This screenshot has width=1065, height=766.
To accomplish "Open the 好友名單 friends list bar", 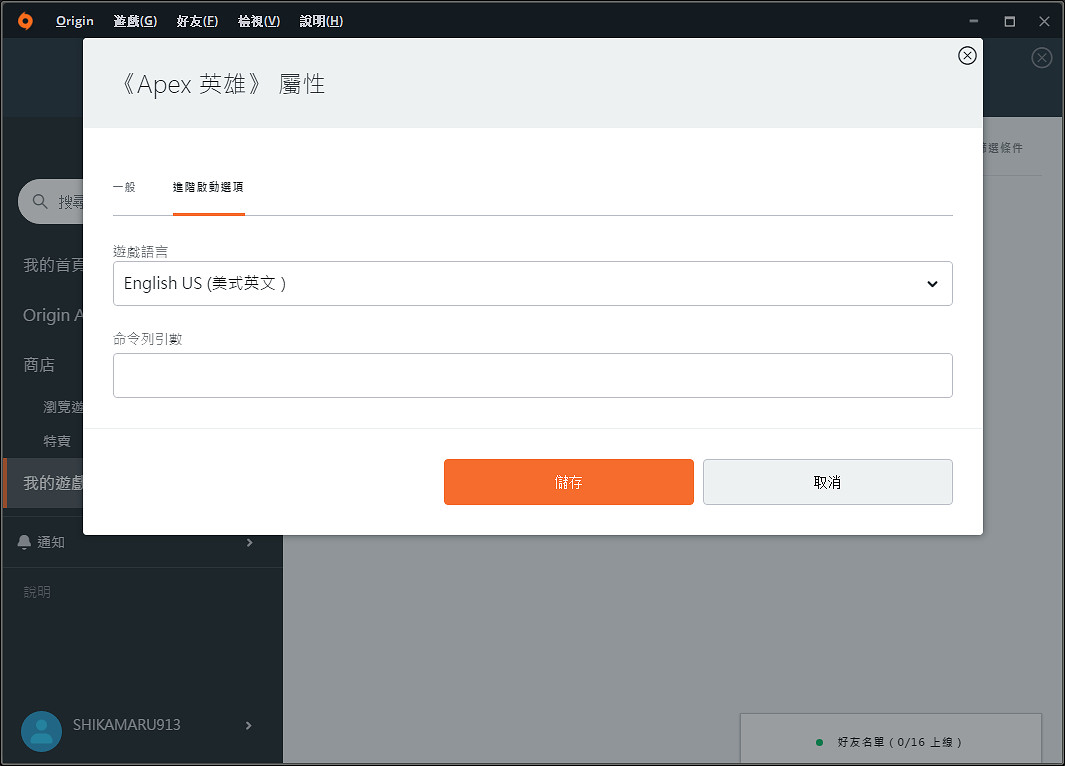I will pos(890,742).
